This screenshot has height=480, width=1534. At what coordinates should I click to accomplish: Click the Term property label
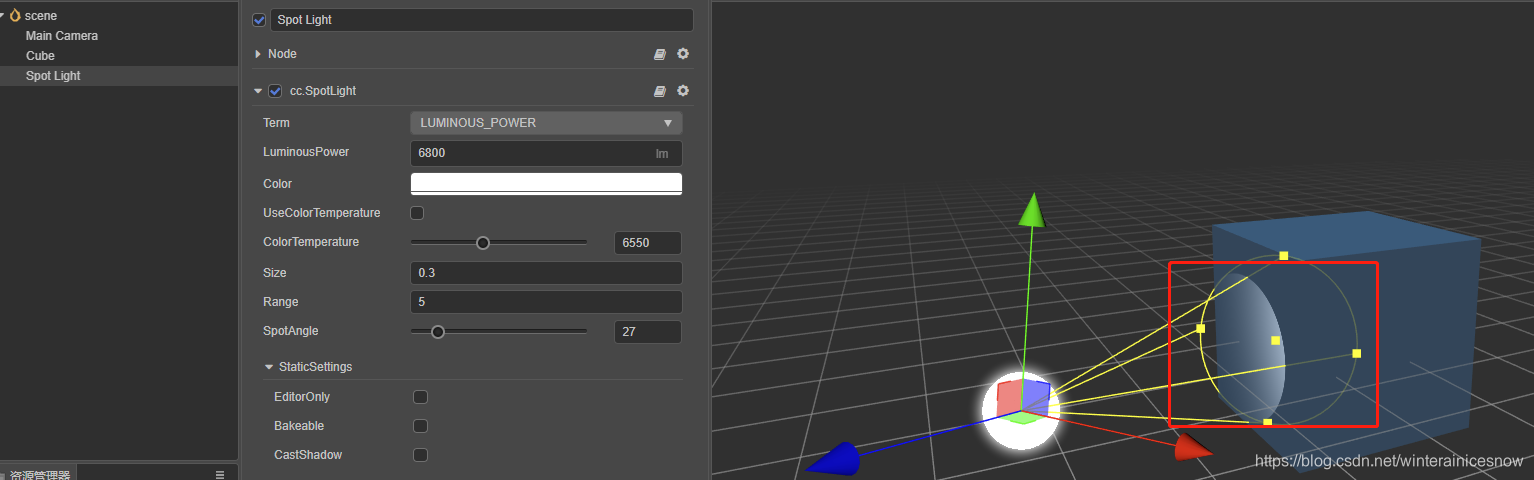click(276, 123)
